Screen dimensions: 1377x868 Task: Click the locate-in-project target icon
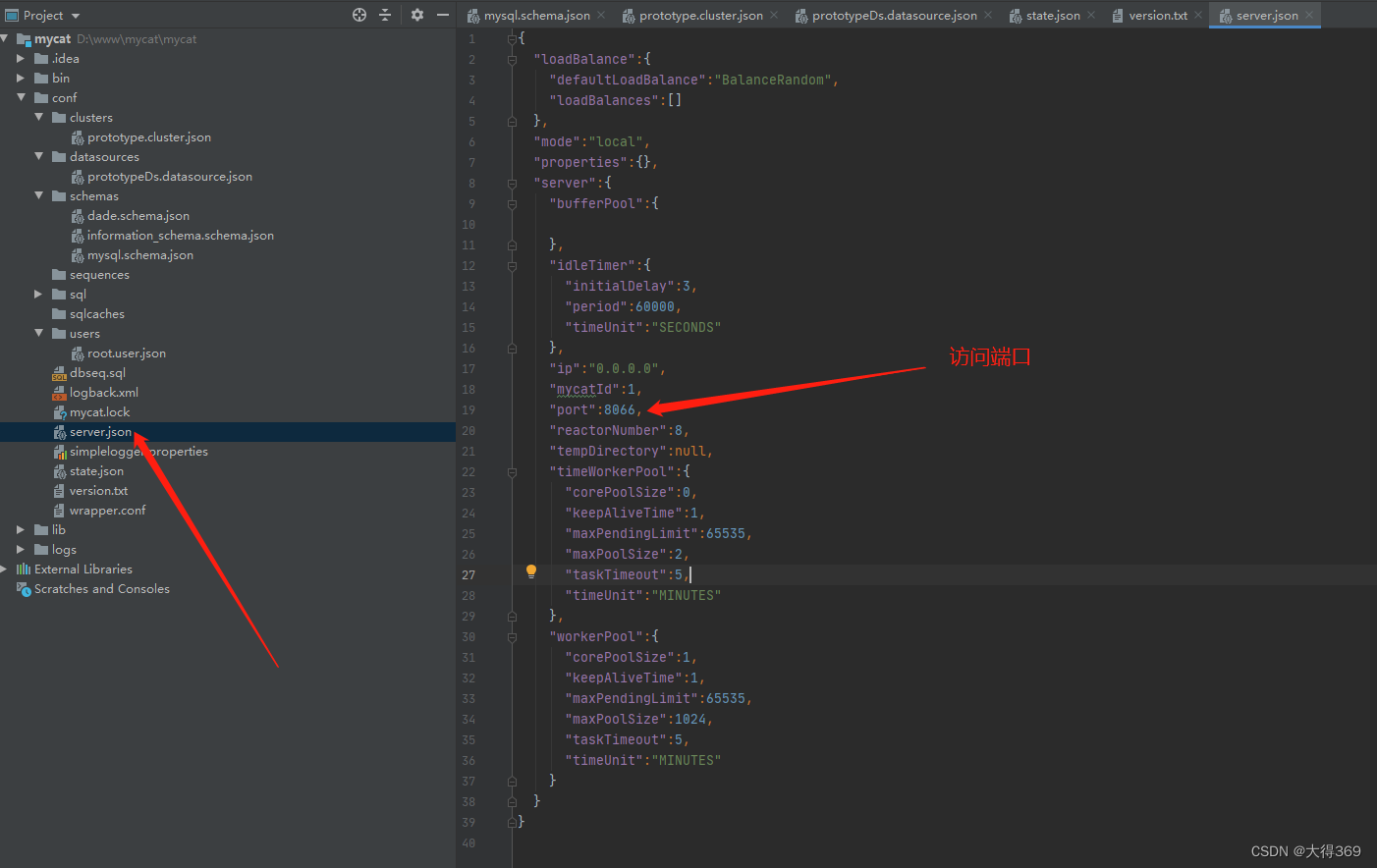pos(359,15)
